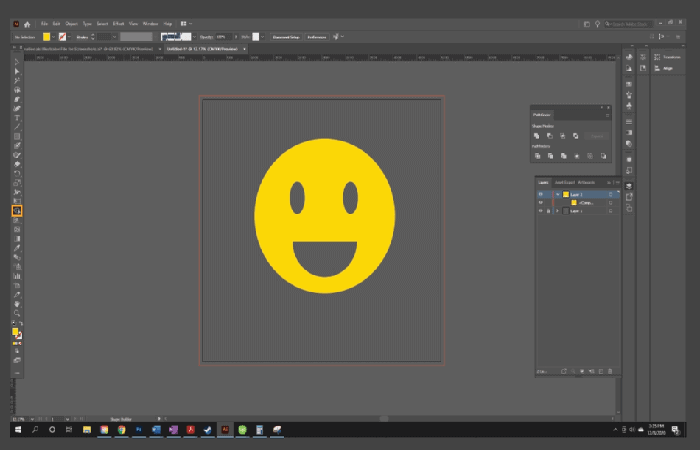Open graphic Style dropdown arrow

pyautogui.click(x=262, y=37)
